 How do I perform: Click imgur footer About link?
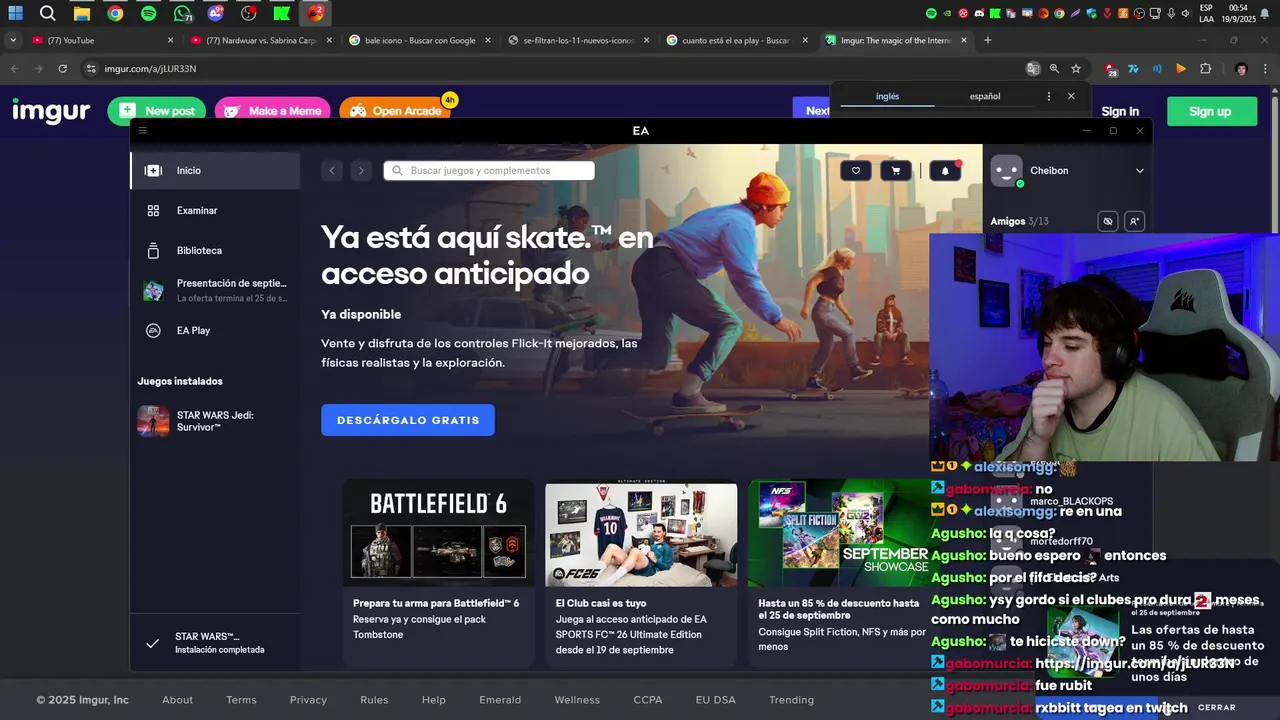(x=177, y=700)
